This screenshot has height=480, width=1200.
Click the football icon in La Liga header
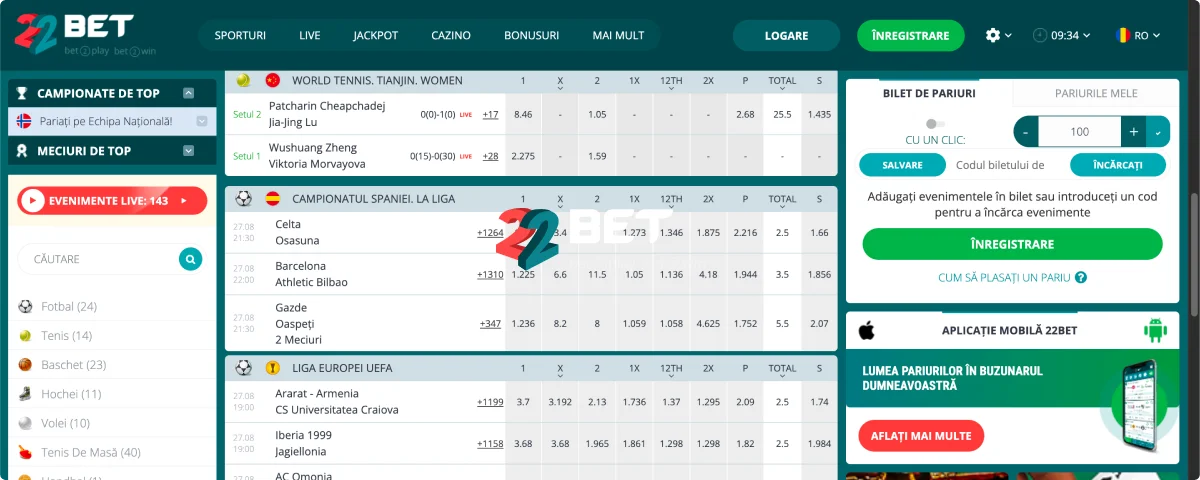[243, 199]
